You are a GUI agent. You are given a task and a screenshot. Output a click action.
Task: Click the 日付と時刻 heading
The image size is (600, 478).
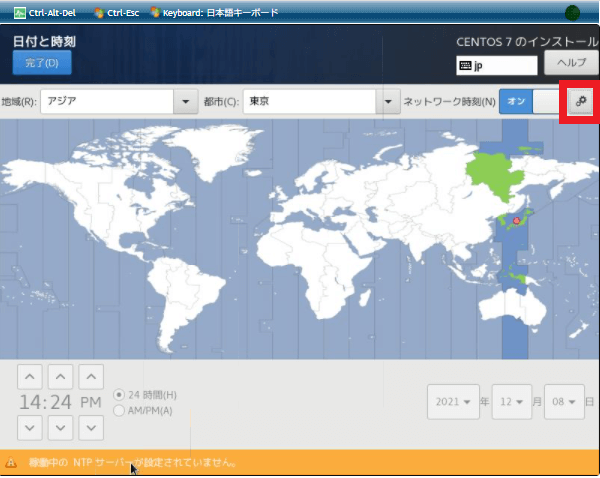click(44, 41)
